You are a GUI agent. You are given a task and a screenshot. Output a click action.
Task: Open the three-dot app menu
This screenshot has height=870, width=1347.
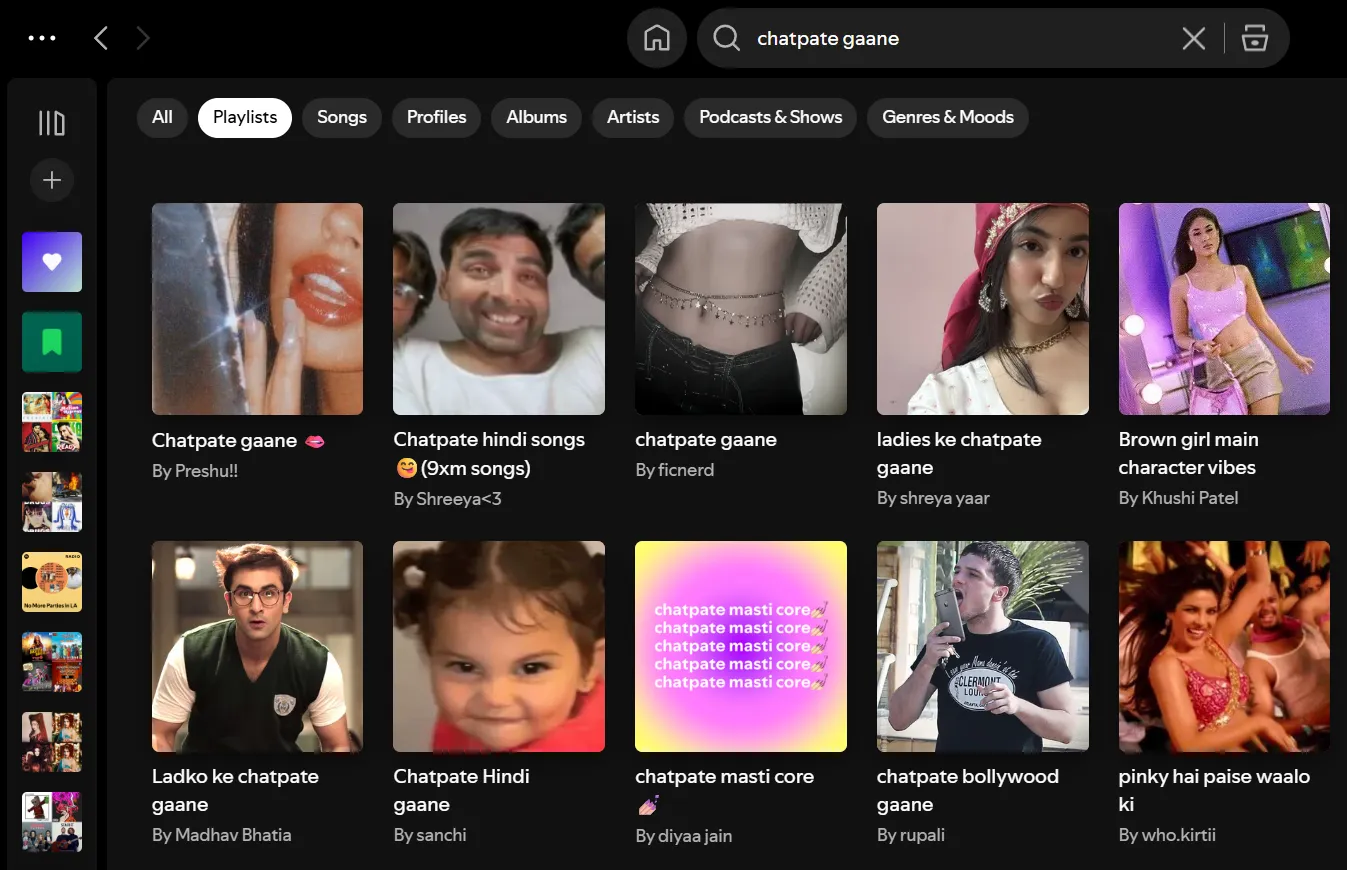tap(42, 39)
